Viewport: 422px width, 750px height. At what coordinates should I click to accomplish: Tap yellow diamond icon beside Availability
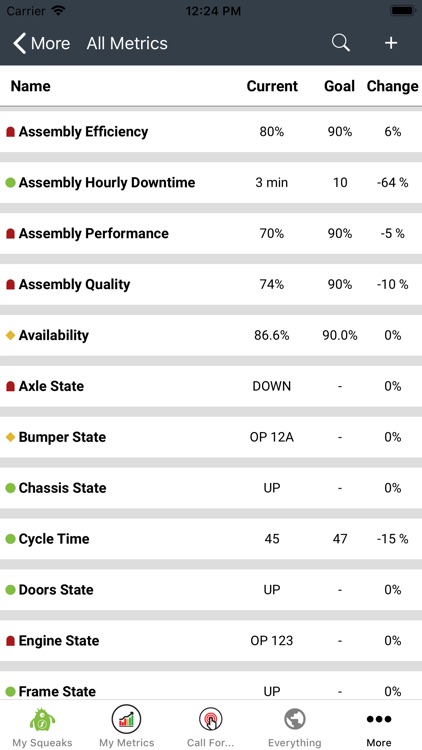coord(11,335)
